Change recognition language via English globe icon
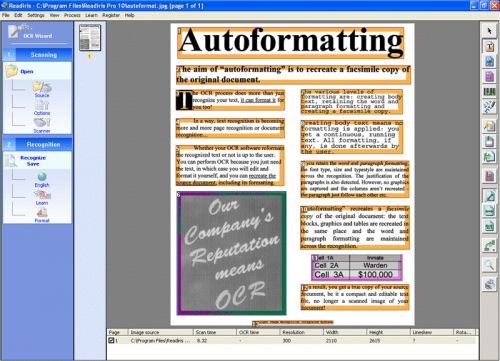 pos(42,176)
